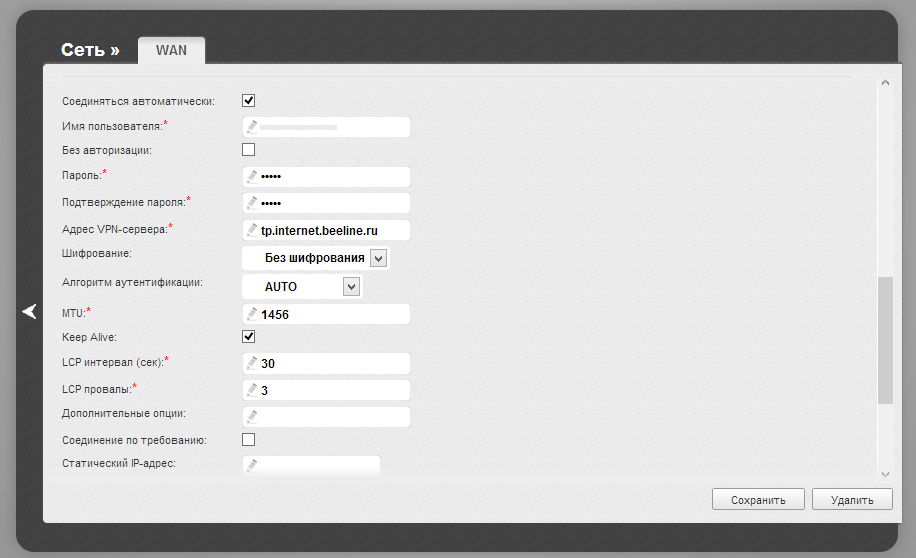This screenshot has width=916, height=558.
Task: Switch to the WAN tab
Action: click(x=171, y=51)
